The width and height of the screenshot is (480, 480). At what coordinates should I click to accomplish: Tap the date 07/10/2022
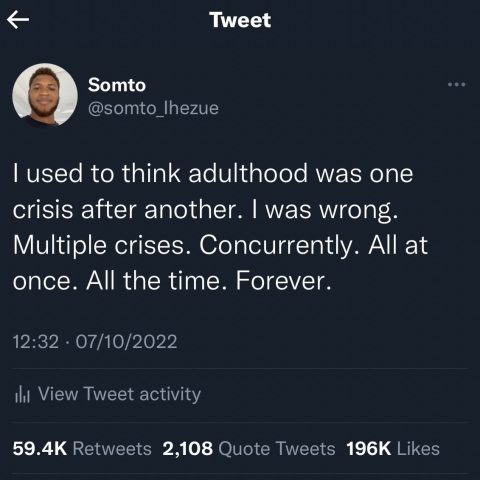click(126, 342)
